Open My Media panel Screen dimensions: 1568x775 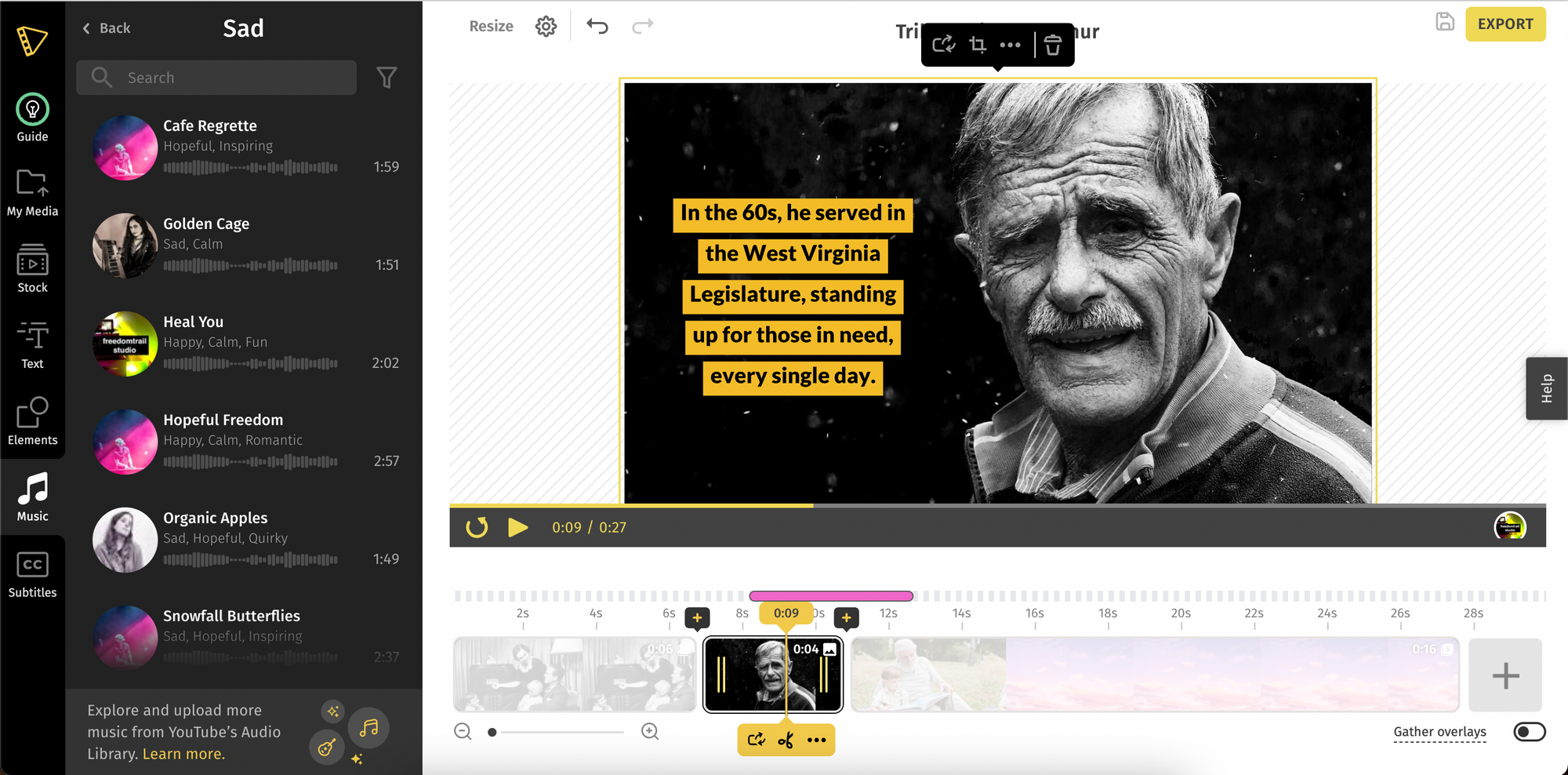(32, 194)
